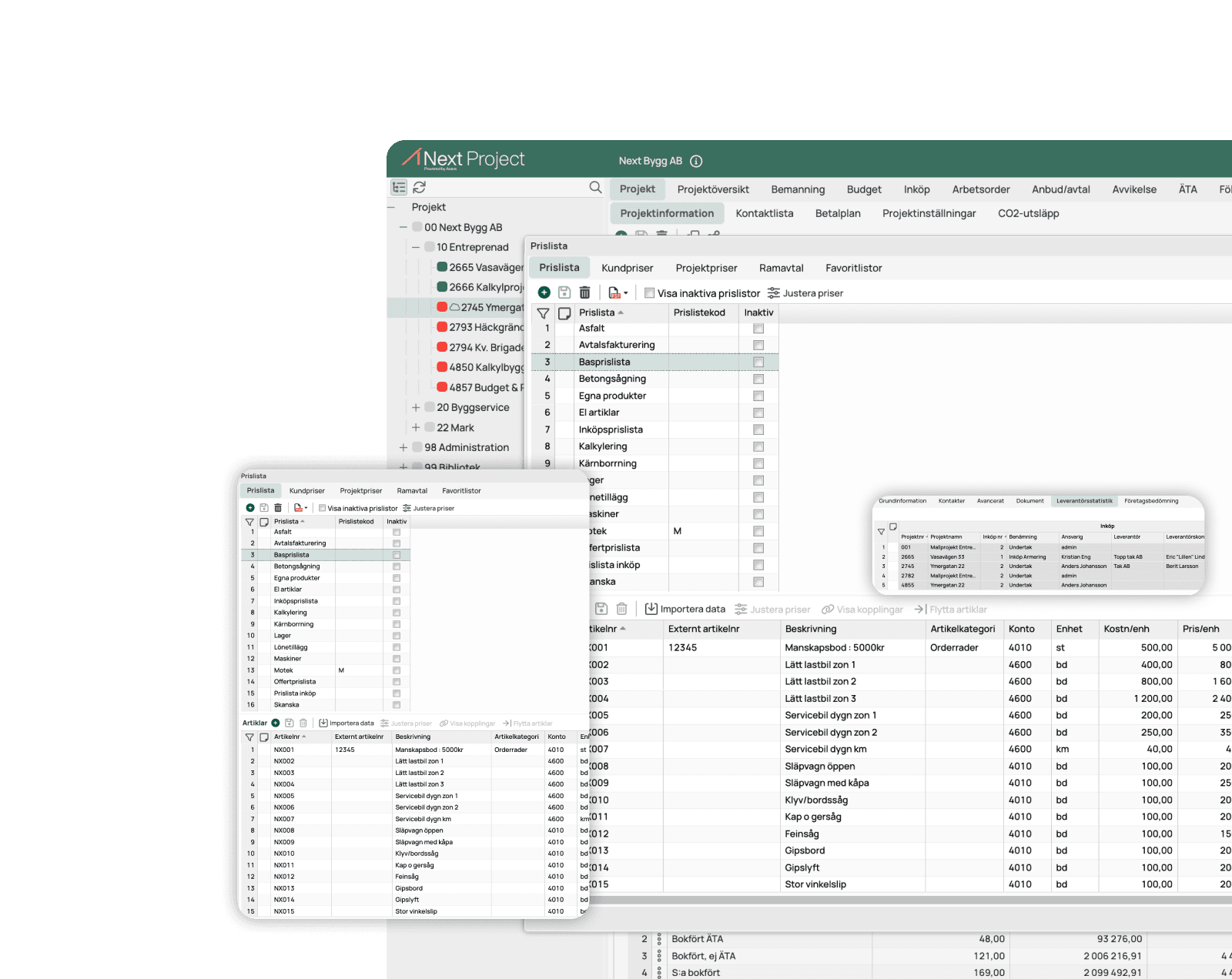Tick Inaktiv for El artiklar, large window
This screenshot has width=1232, height=979.
pyautogui.click(x=758, y=413)
